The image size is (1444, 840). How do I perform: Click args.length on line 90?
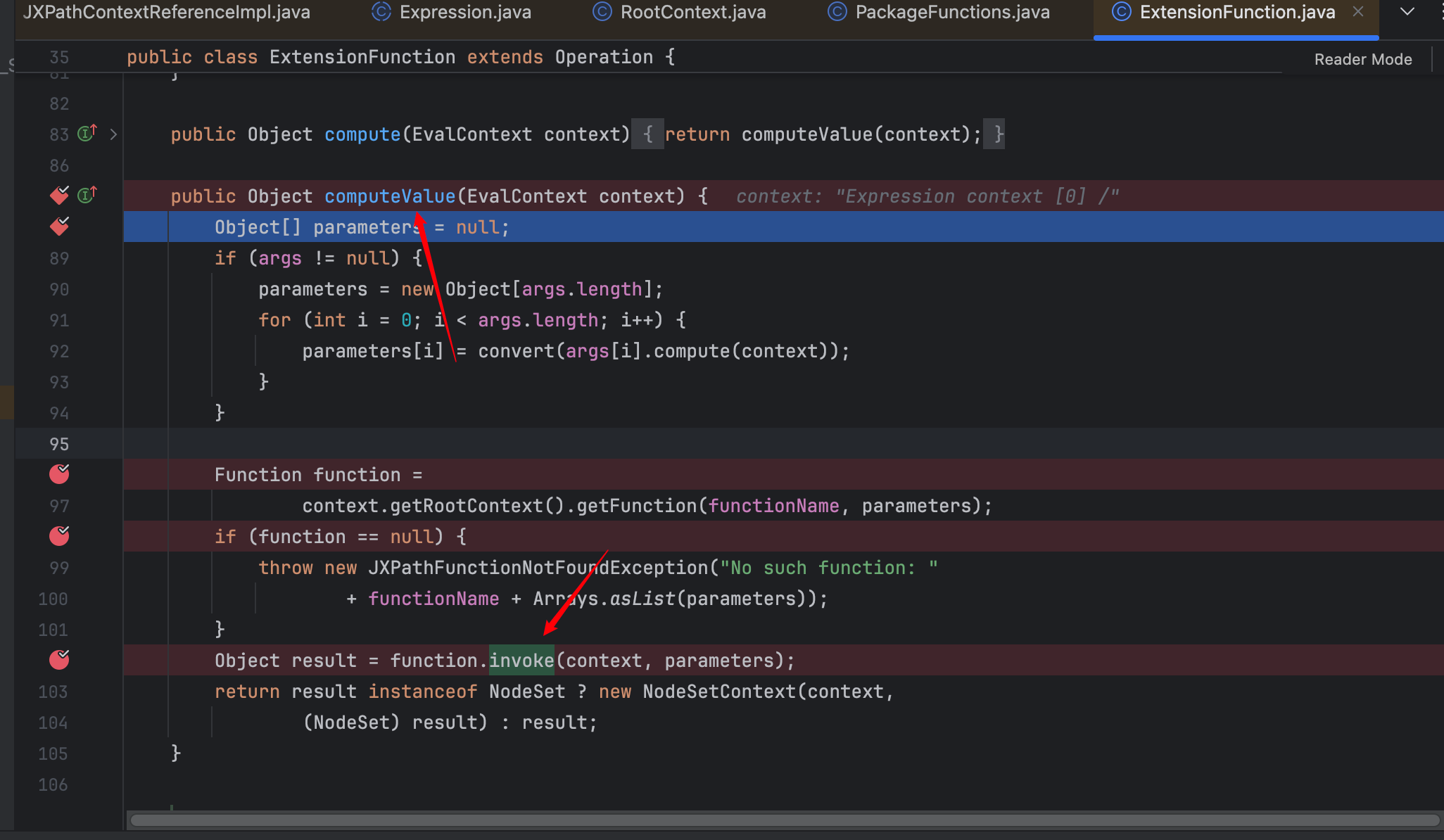click(582, 289)
